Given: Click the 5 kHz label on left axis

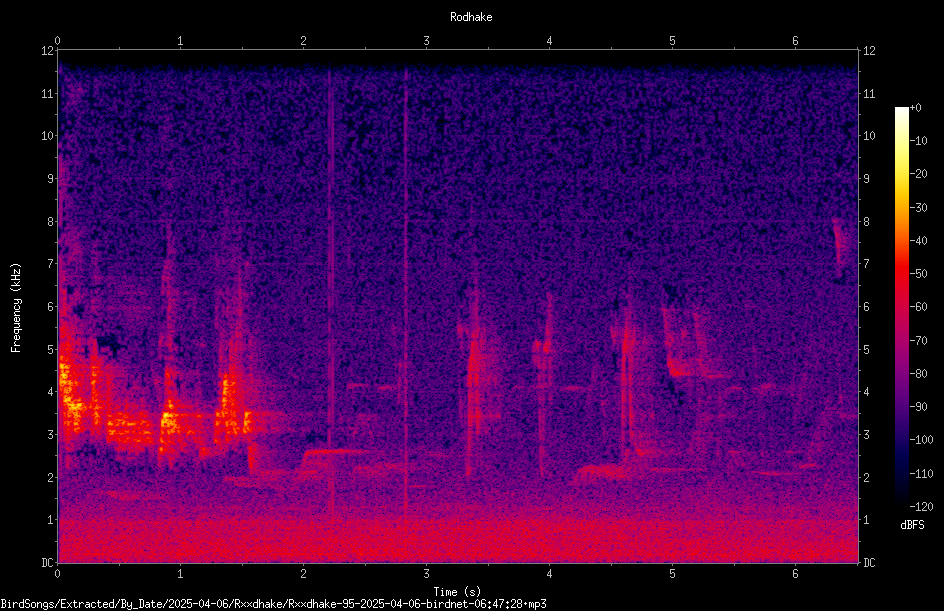Looking at the screenshot, I should coord(51,349).
